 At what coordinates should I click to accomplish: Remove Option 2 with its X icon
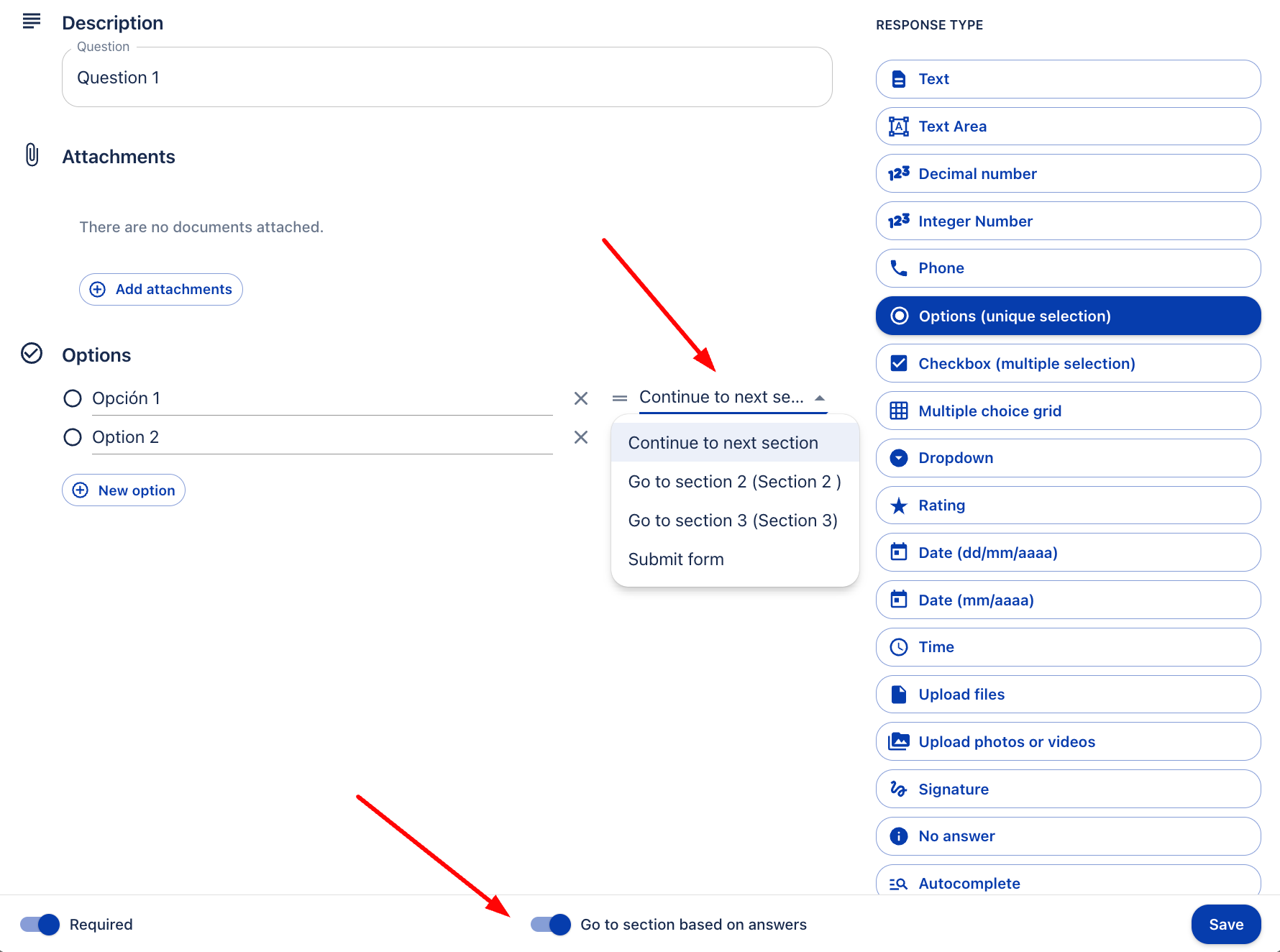(x=581, y=437)
